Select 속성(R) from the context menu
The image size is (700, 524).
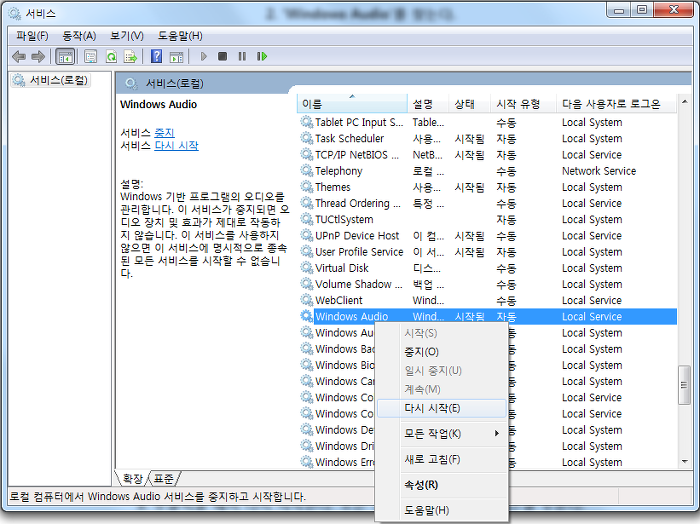[x=421, y=484]
